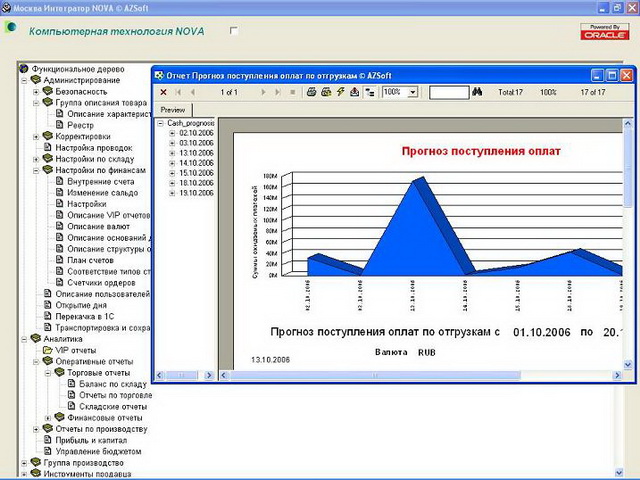Click the Аналитика book icon
This screenshot has height=480, width=640.
tap(36, 338)
